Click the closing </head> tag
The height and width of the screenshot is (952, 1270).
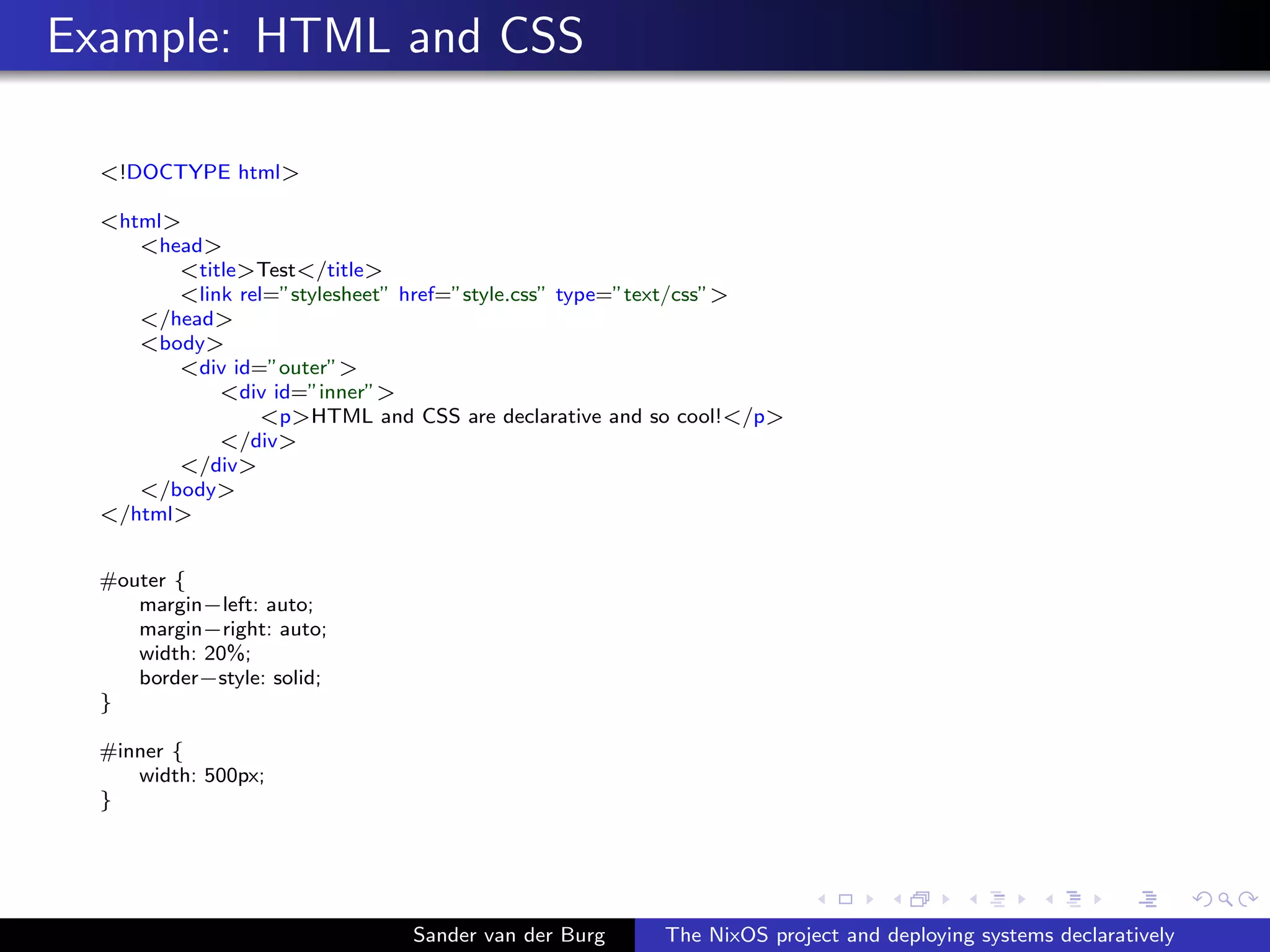pyautogui.click(x=187, y=319)
